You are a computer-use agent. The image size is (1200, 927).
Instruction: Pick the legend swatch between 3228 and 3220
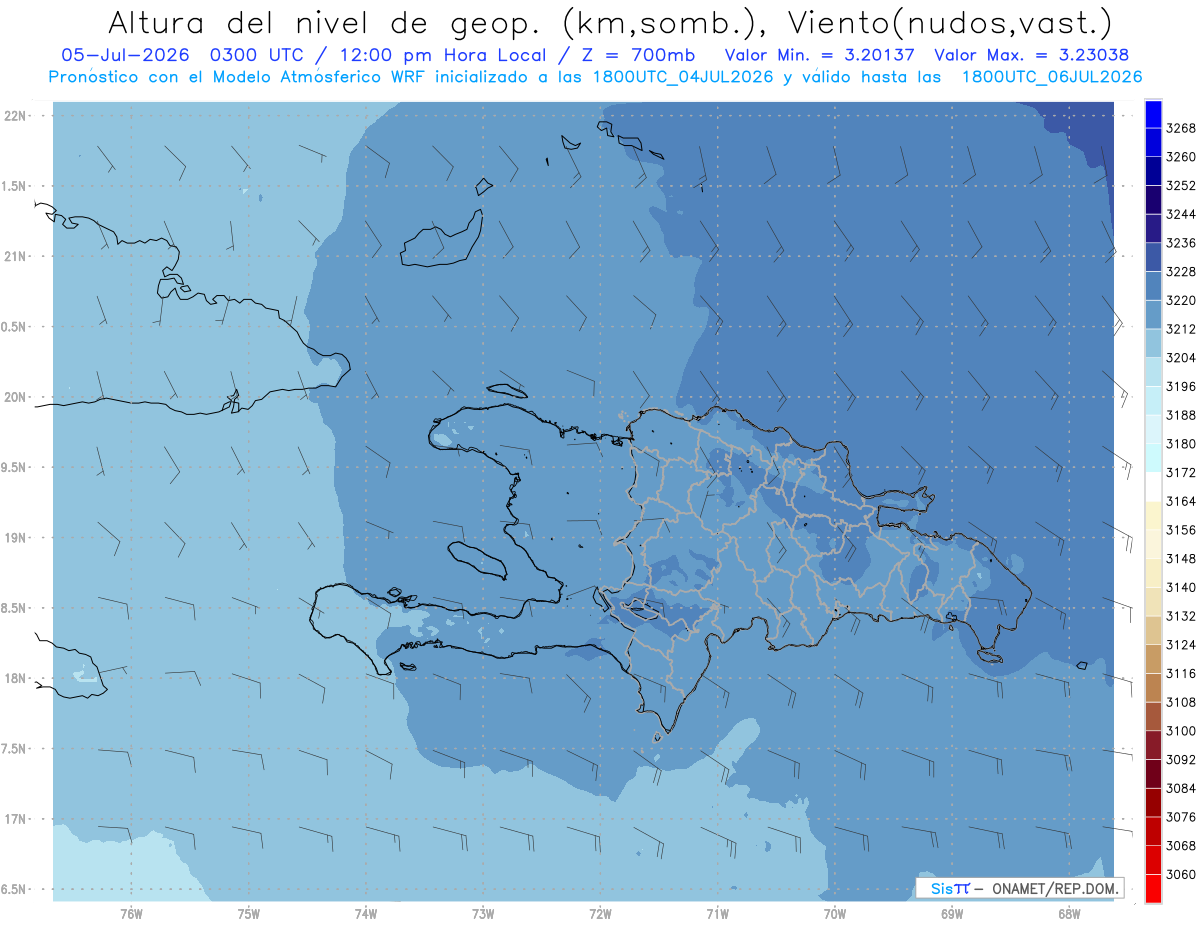coord(1153,286)
